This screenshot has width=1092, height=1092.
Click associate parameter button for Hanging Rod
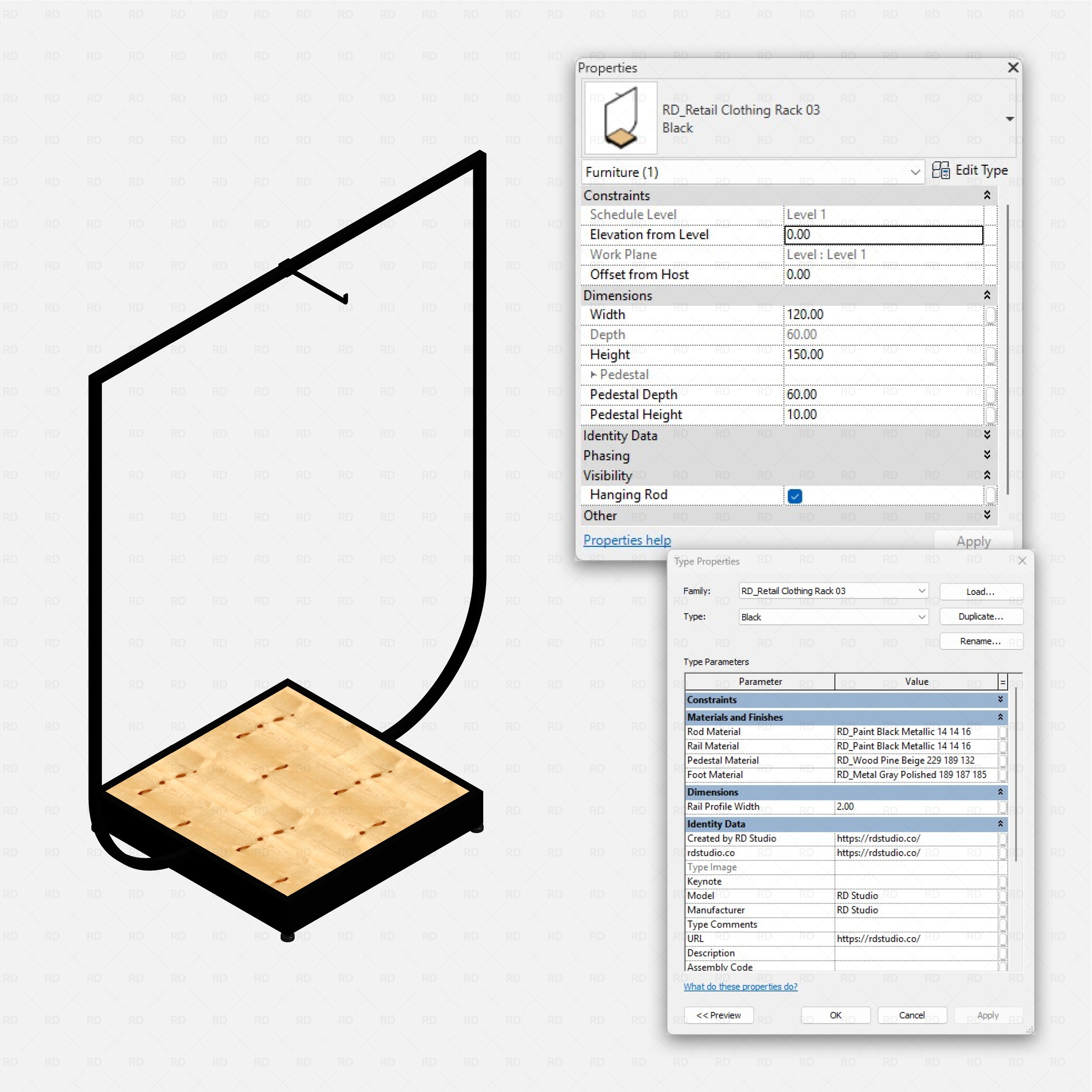click(x=990, y=496)
